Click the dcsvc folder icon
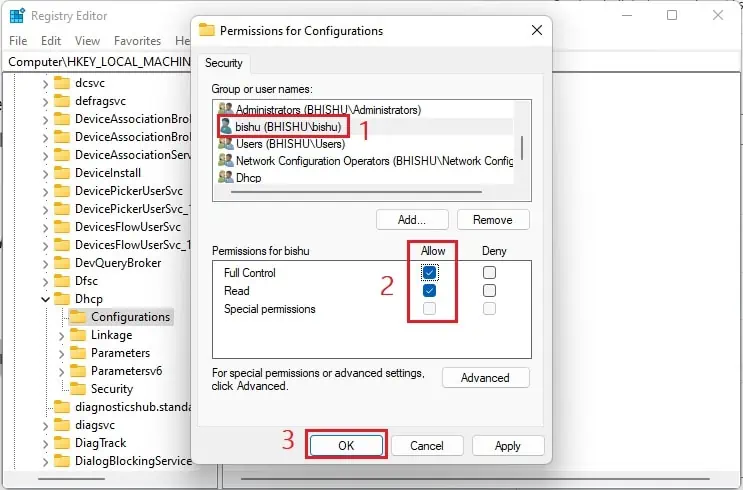The width and height of the screenshot is (743, 490). click(x=62, y=83)
